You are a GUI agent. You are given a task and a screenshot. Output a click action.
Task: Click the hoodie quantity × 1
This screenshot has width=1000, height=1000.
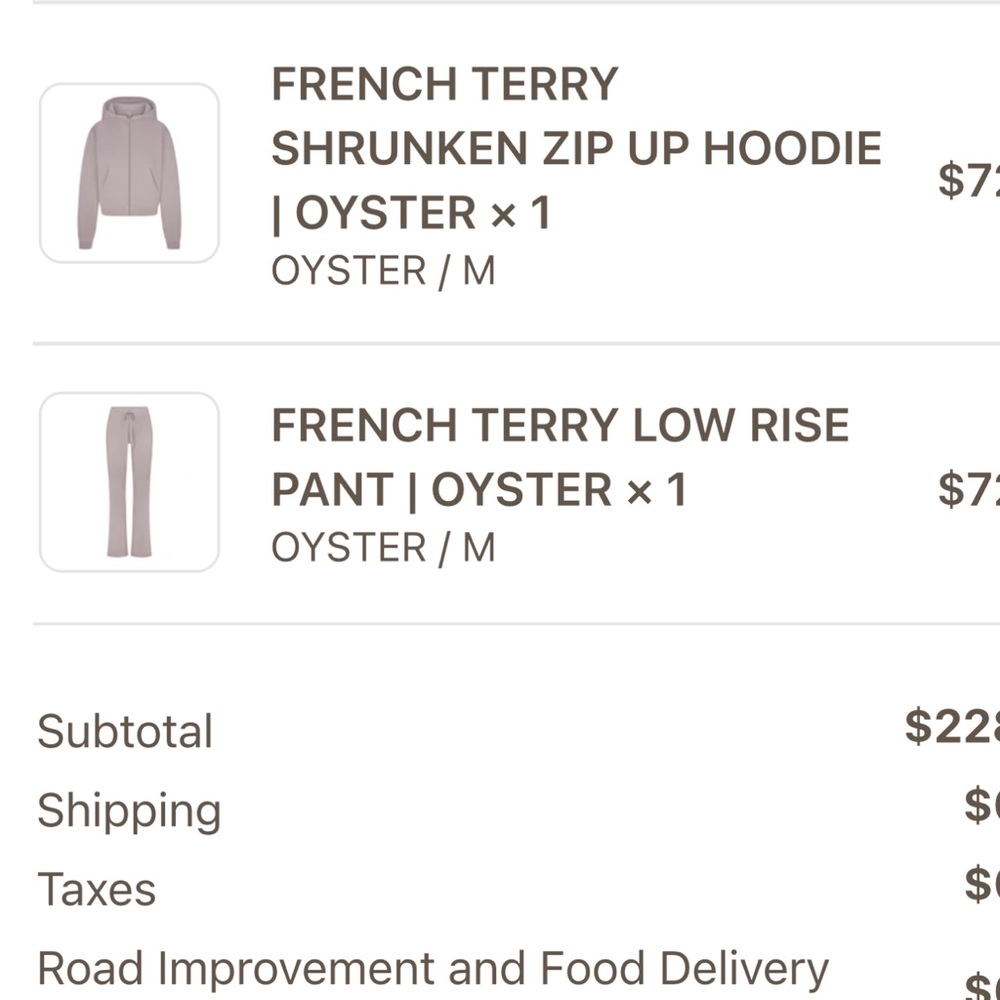point(520,213)
